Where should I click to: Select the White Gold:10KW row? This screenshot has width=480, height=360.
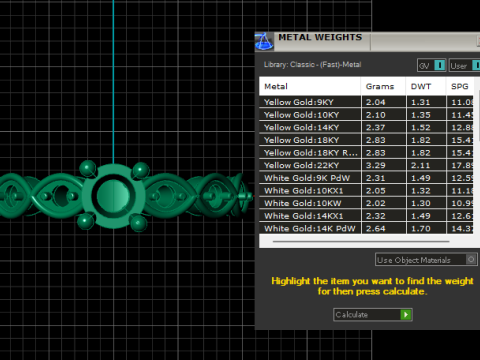coord(366,203)
